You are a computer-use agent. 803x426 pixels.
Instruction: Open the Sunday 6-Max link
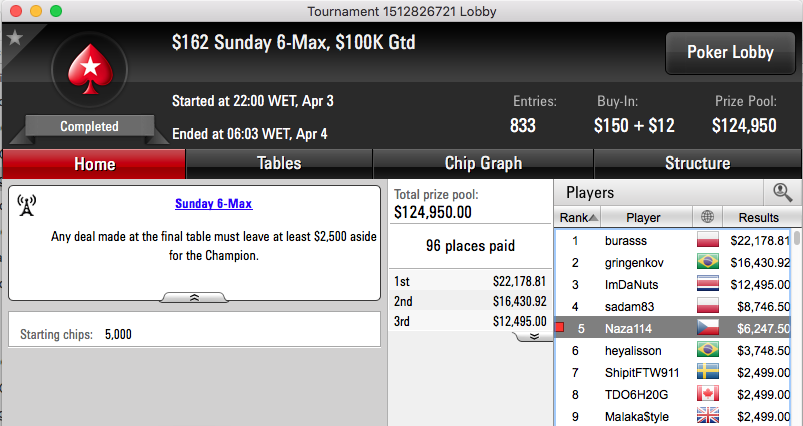click(x=214, y=204)
